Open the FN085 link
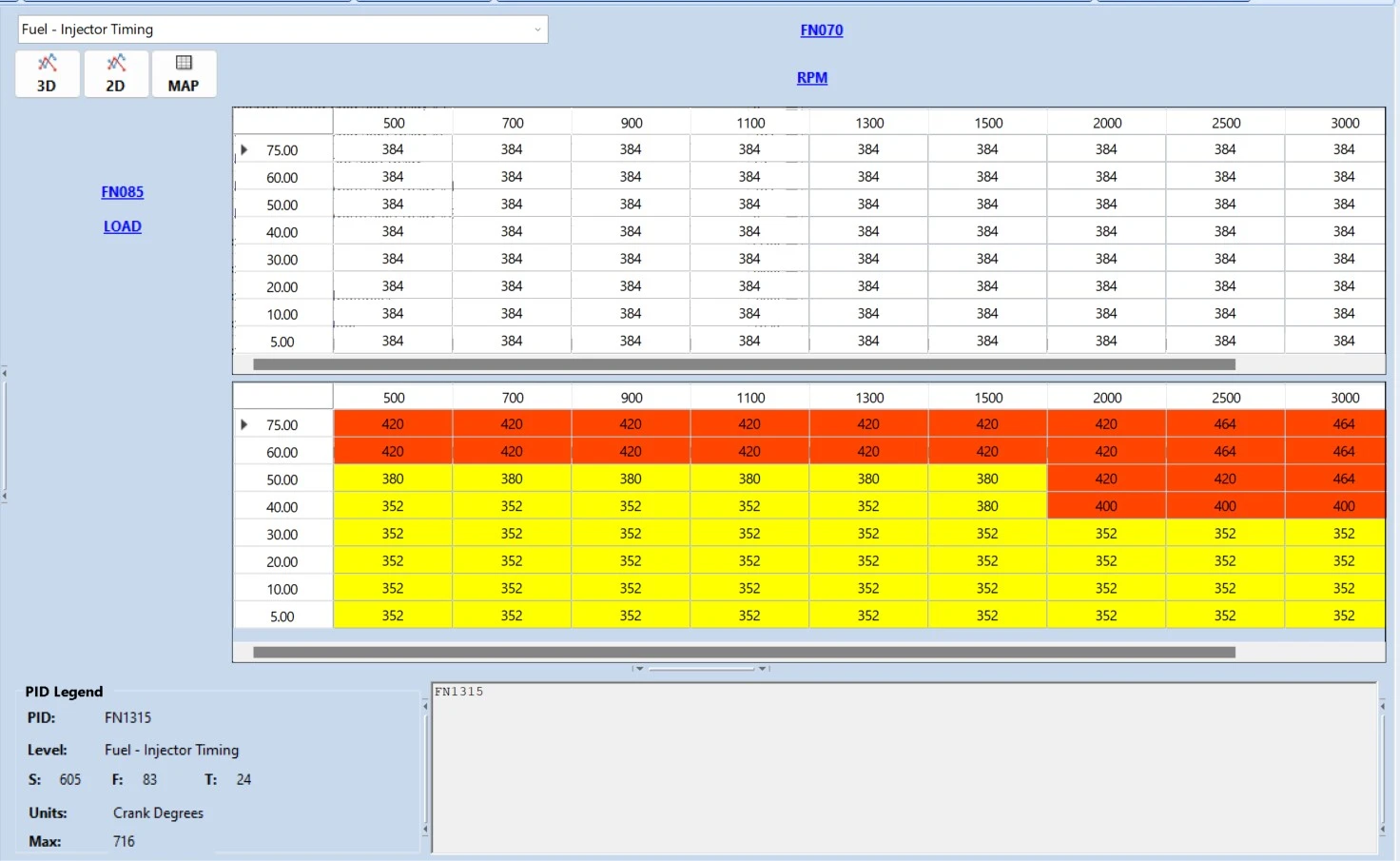 click(123, 192)
